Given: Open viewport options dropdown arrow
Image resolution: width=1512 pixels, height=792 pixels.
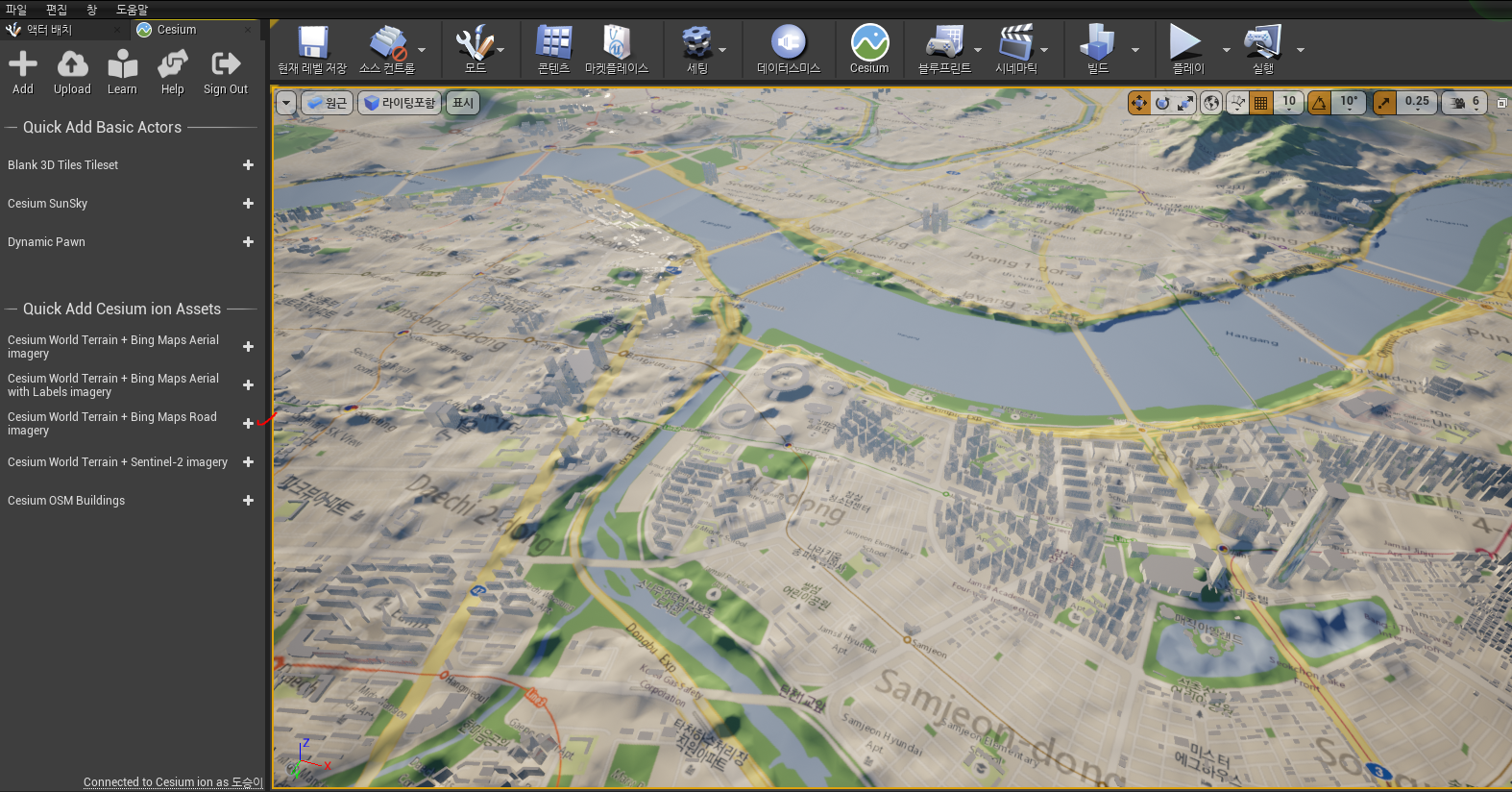Looking at the screenshot, I should [x=286, y=103].
